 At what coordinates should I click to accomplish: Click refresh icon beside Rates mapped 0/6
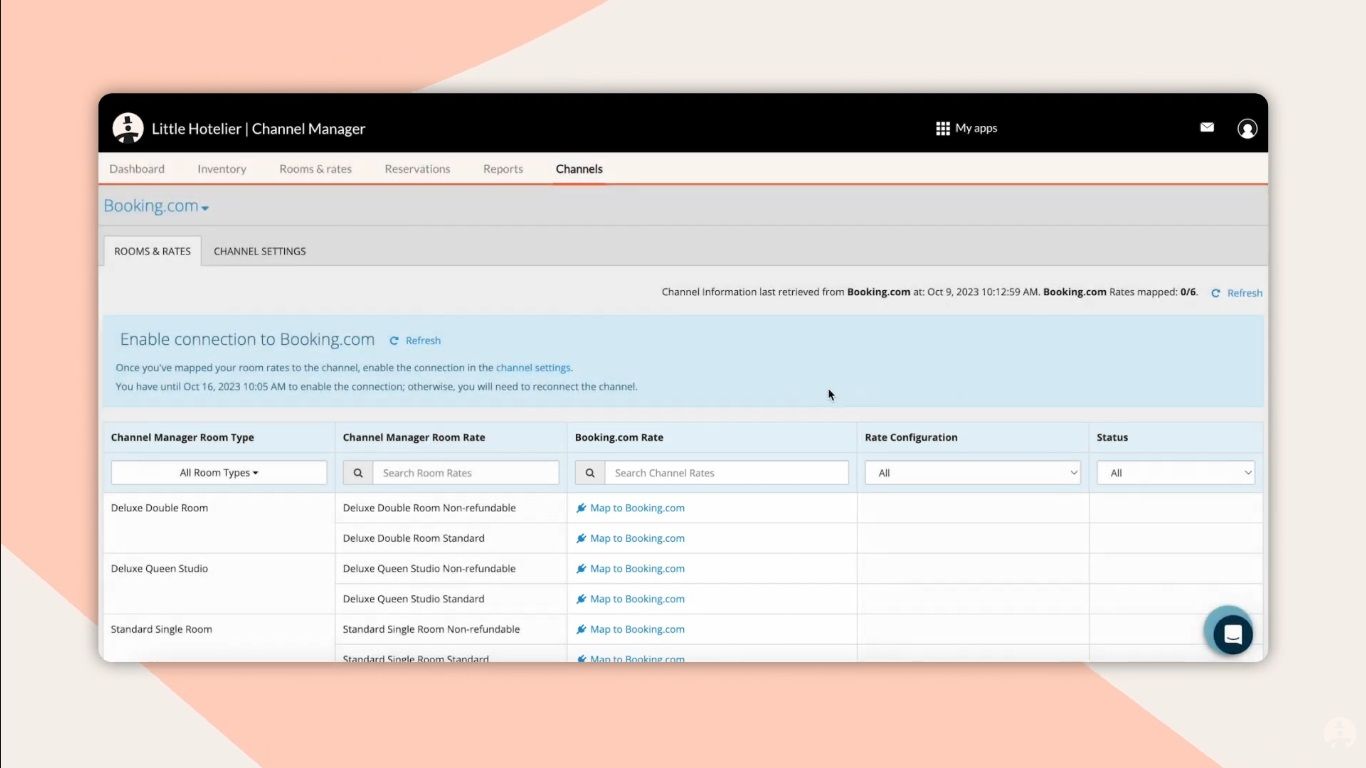point(1215,293)
